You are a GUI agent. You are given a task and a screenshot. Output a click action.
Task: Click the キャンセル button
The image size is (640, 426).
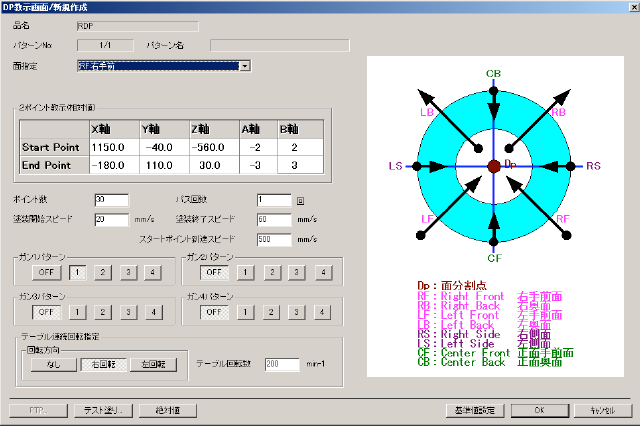pos(603,410)
